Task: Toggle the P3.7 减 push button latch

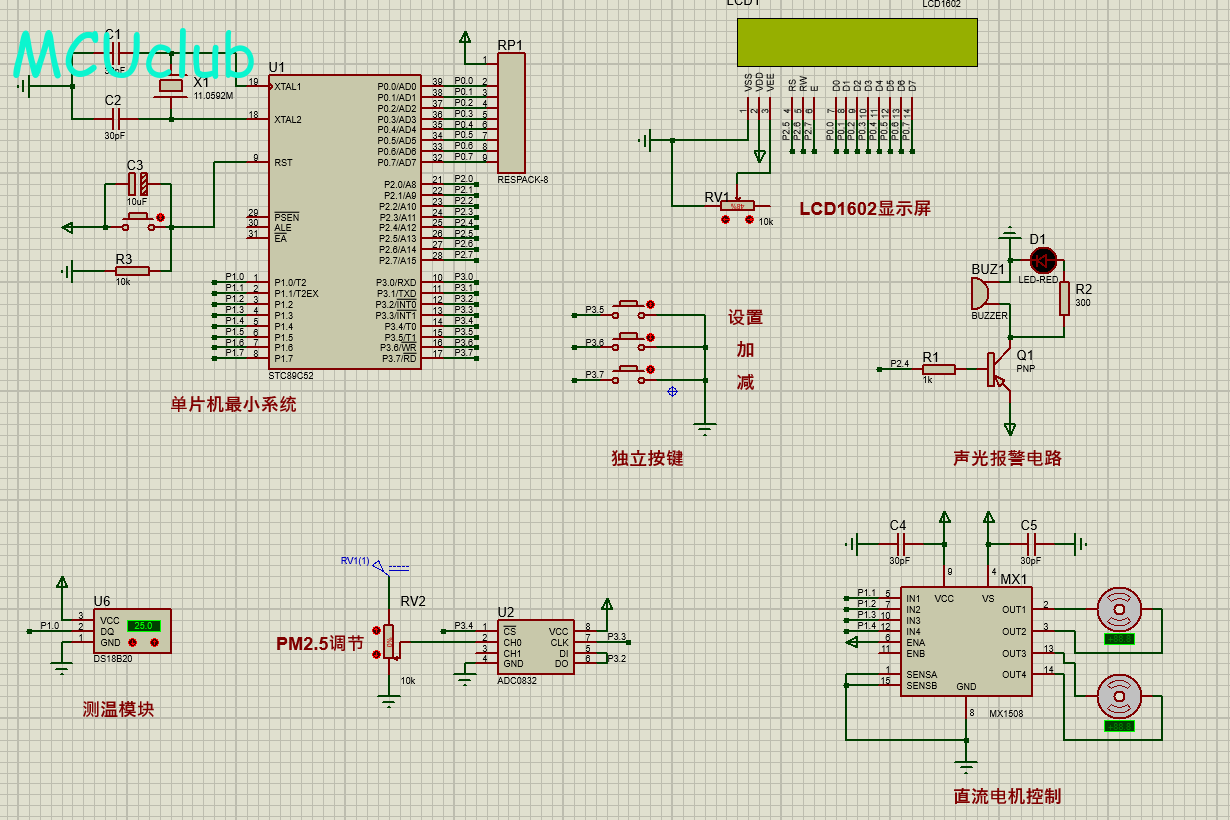Action: pos(651,370)
